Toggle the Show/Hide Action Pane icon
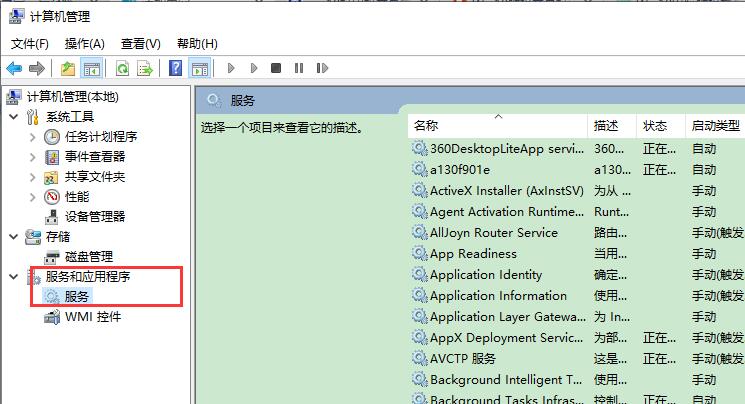 pos(200,68)
